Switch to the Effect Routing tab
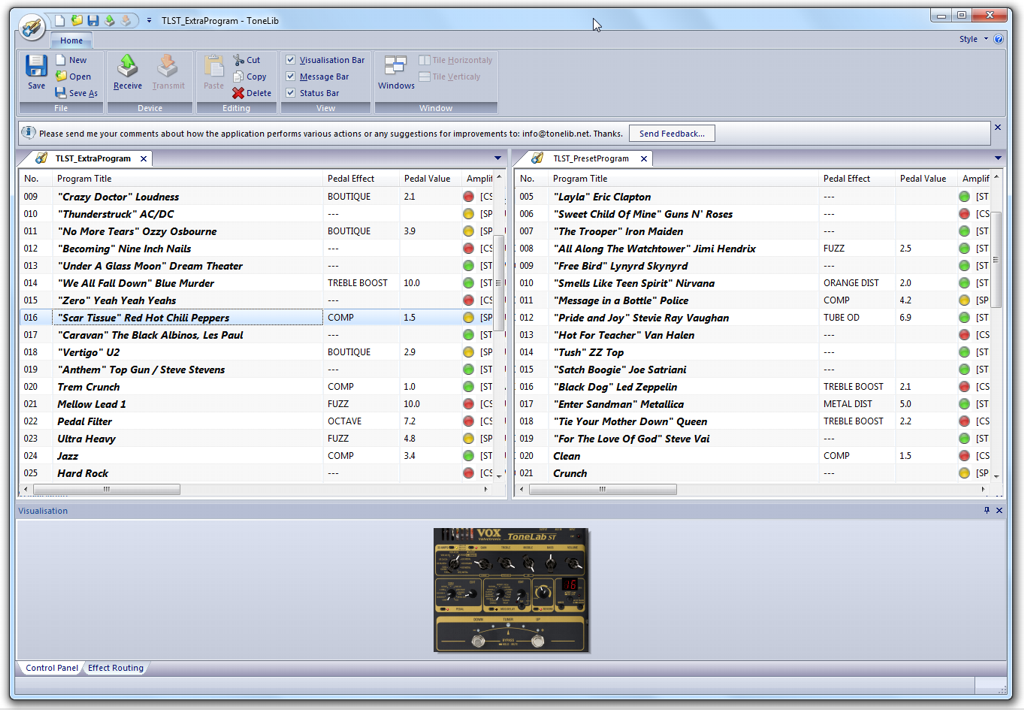The width and height of the screenshot is (1024, 710). (116, 668)
